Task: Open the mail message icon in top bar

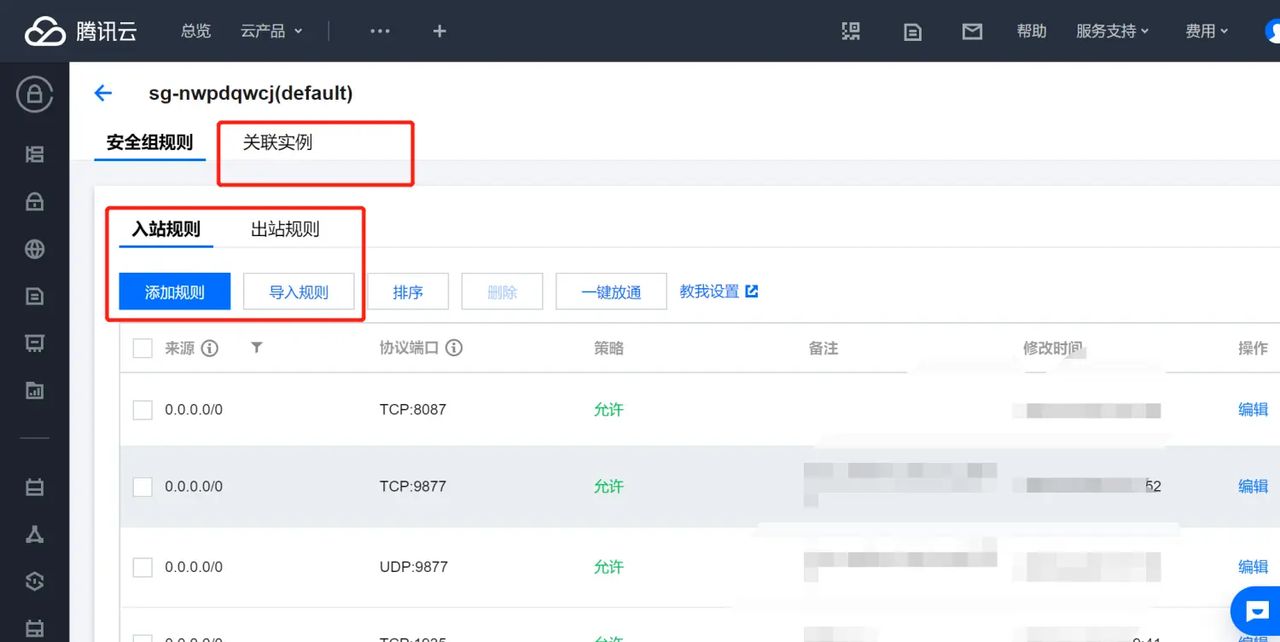Action: (971, 31)
